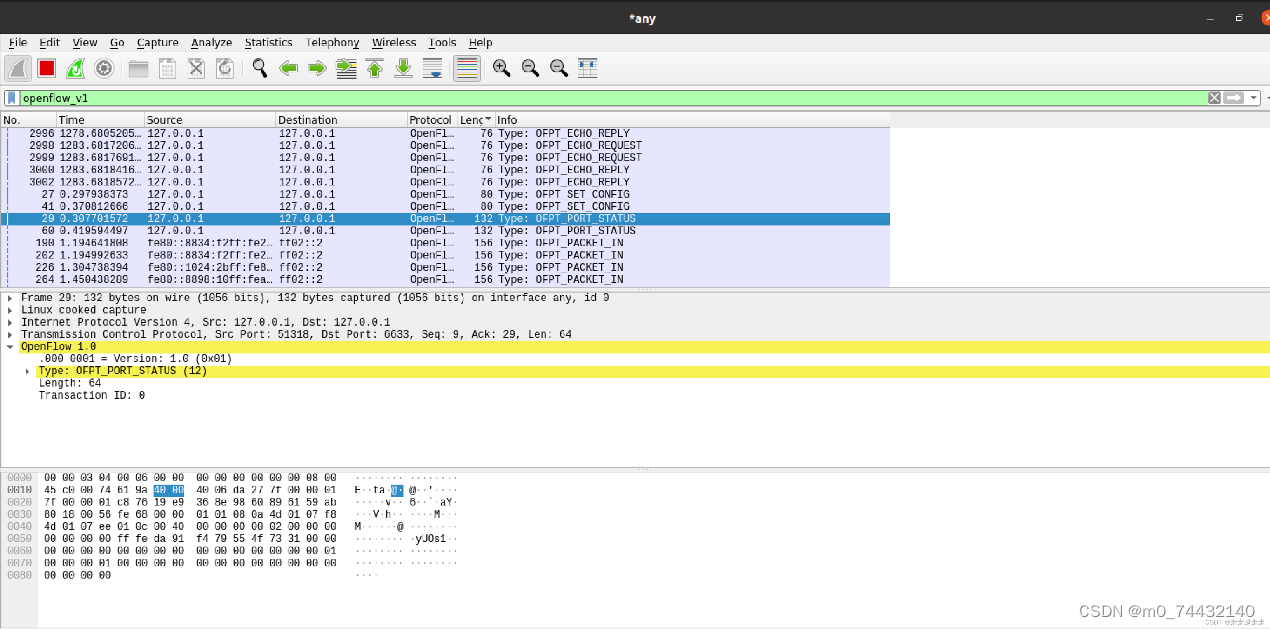
Task: Toggle automatic scrolling in live capture
Action: pyautogui.click(x=432, y=68)
